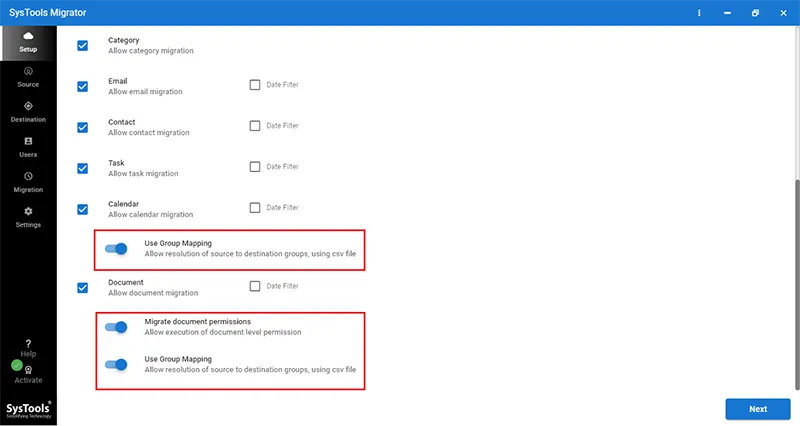The width and height of the screenshot is (800, 426).
Task: Click the 'SysTools Migrator' window title
Action: coord(47,13)
